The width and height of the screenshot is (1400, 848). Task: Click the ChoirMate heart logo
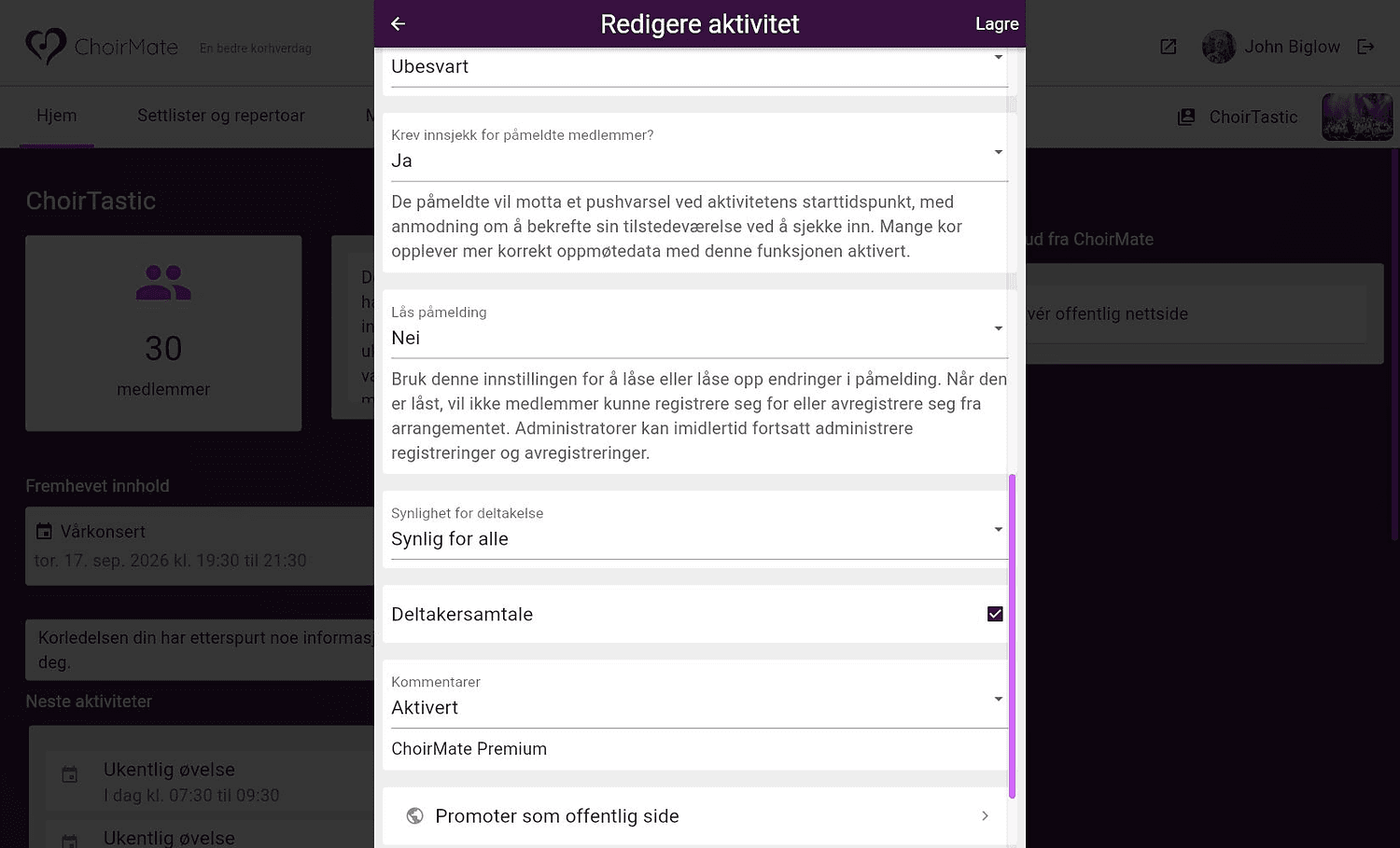[46, 46]
